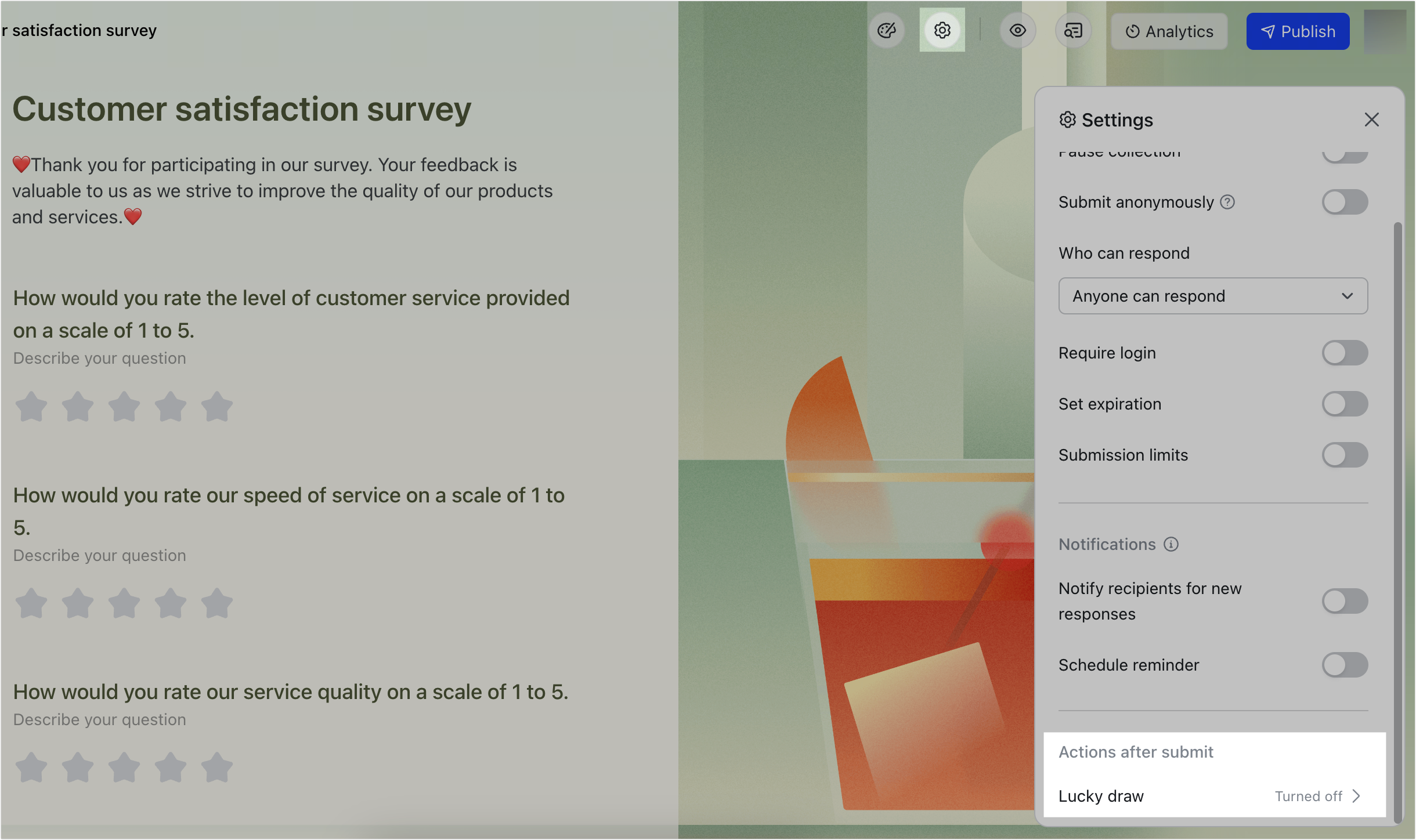1416x840 pixels.
Task: Toggle Schedule reminder switch
Action: [x=1345, y=665]
